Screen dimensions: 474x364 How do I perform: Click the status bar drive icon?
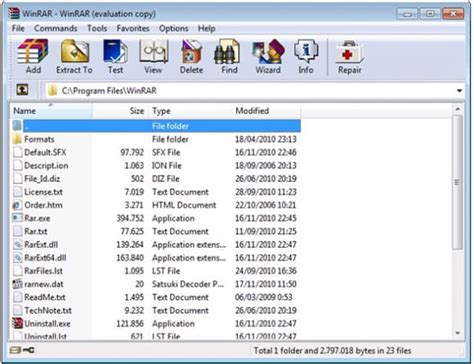click(x=15, y=350)
